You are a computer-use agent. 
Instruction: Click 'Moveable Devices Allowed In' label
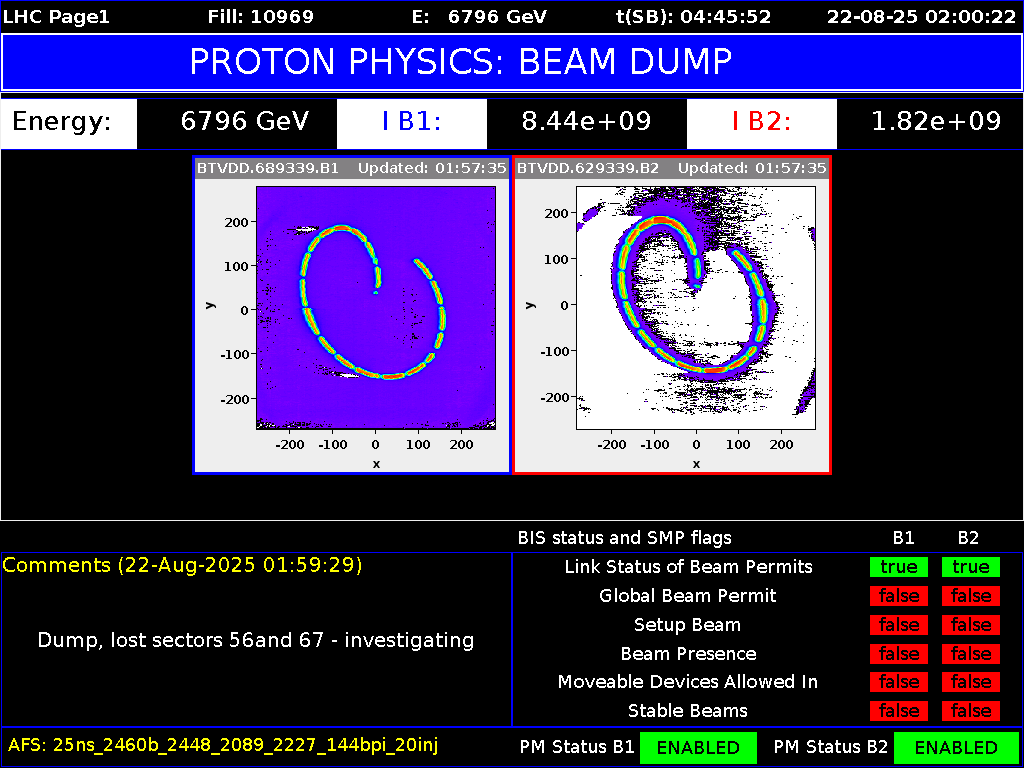coord(688,682)
